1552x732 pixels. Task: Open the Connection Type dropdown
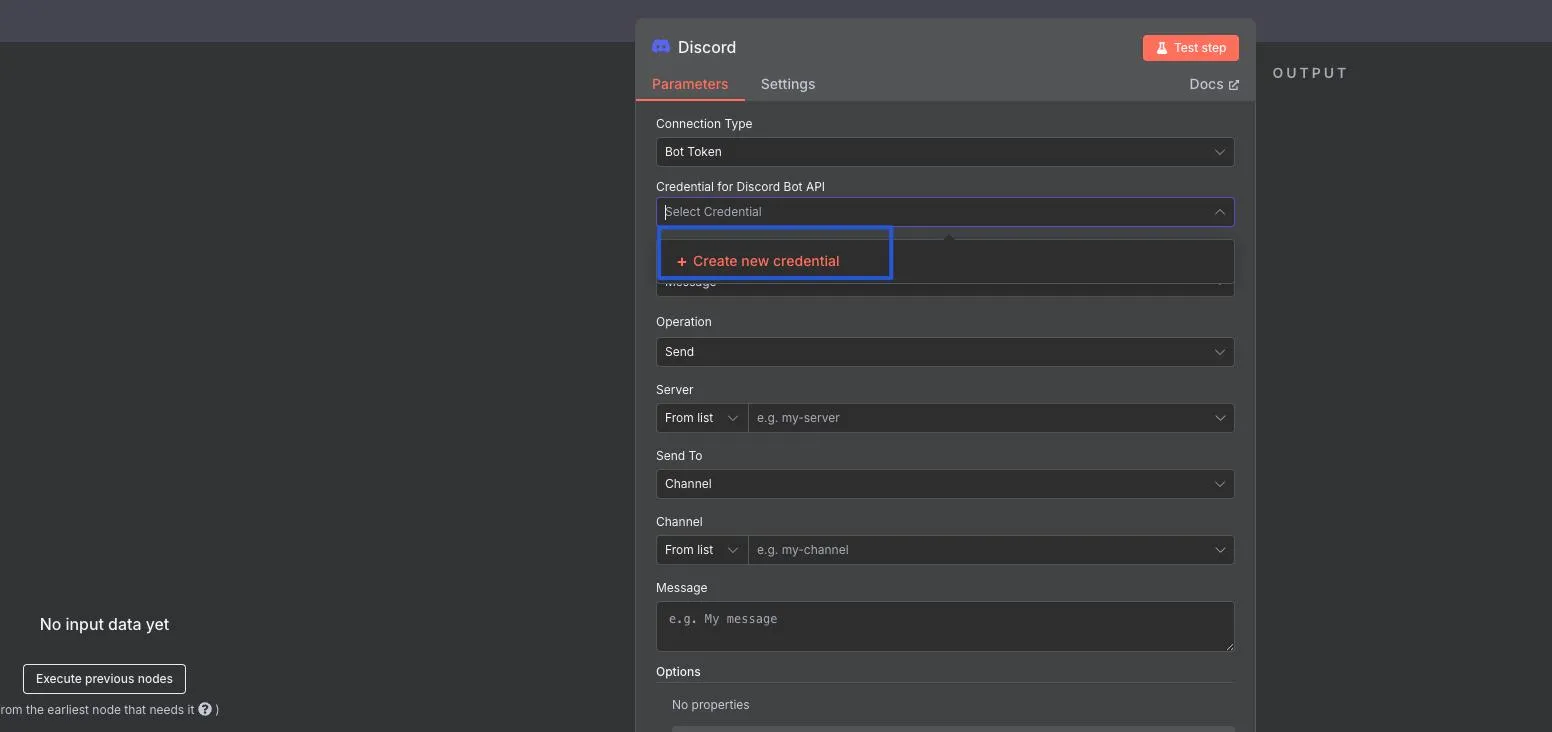[x=945, y=152]
